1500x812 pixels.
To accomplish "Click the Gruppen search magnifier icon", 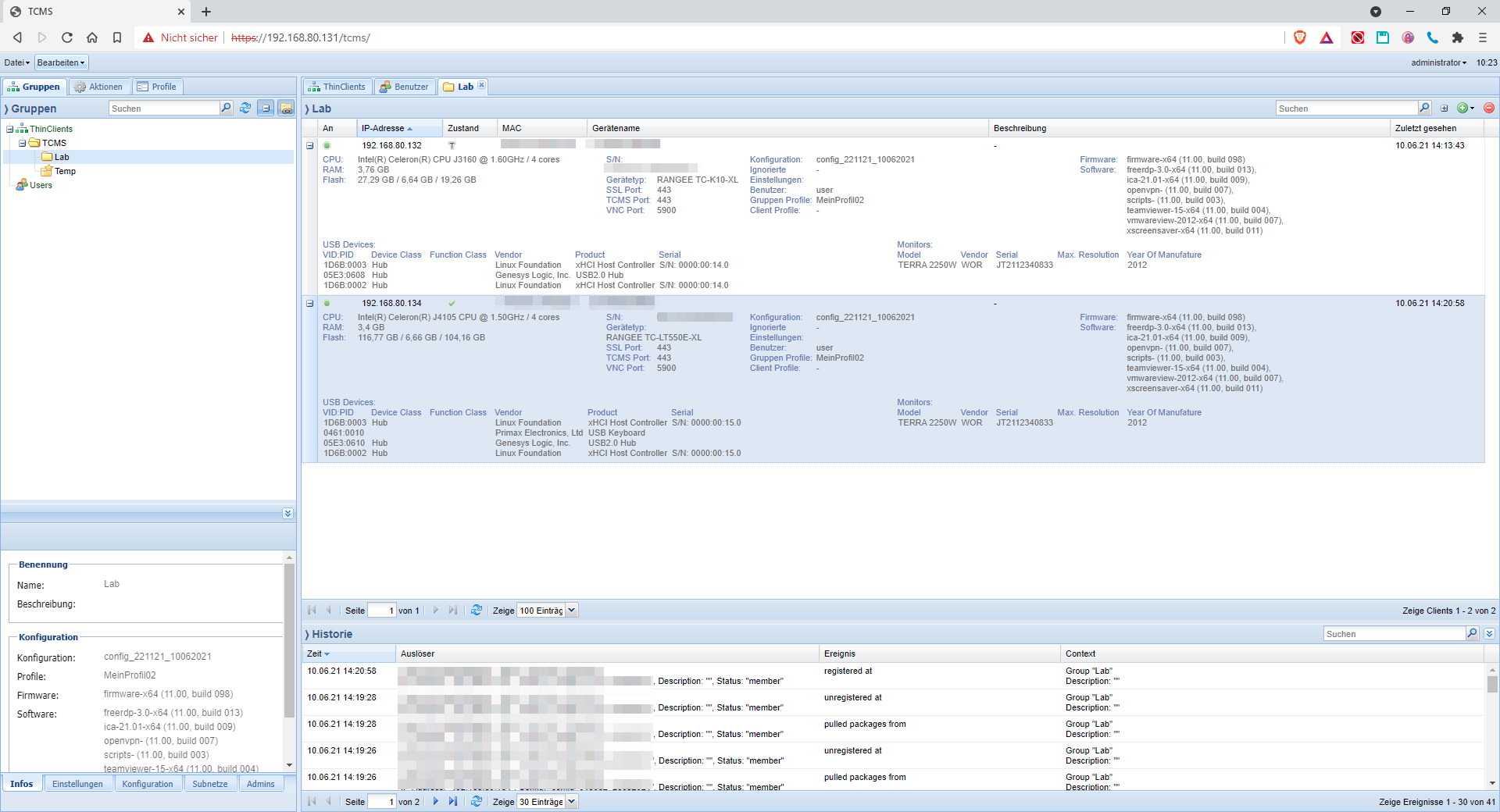I will [x=227, y=109].
